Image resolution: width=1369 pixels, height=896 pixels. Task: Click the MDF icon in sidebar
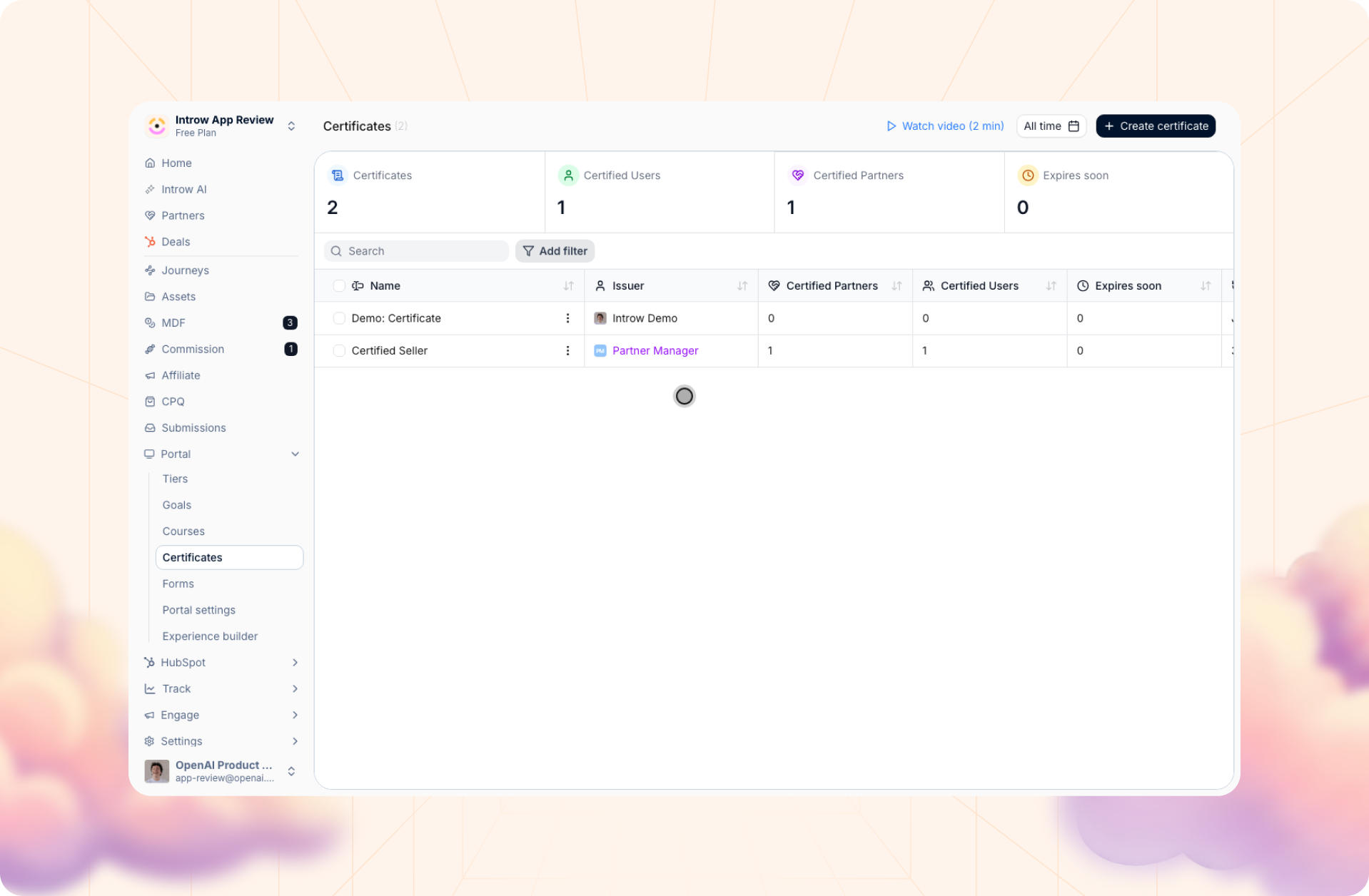click(150, 322)
